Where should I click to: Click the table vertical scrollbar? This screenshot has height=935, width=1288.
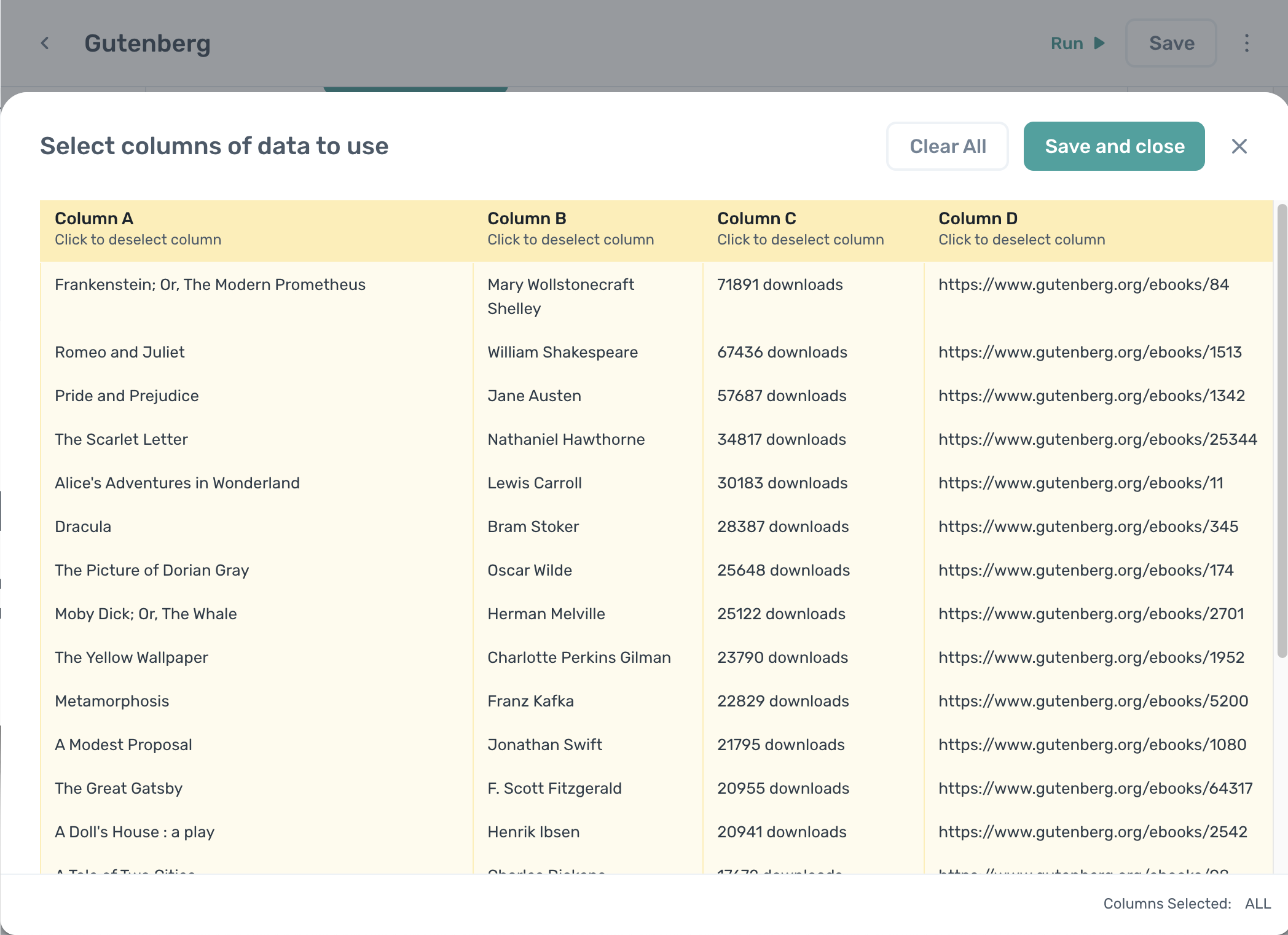pos(1282,430)
